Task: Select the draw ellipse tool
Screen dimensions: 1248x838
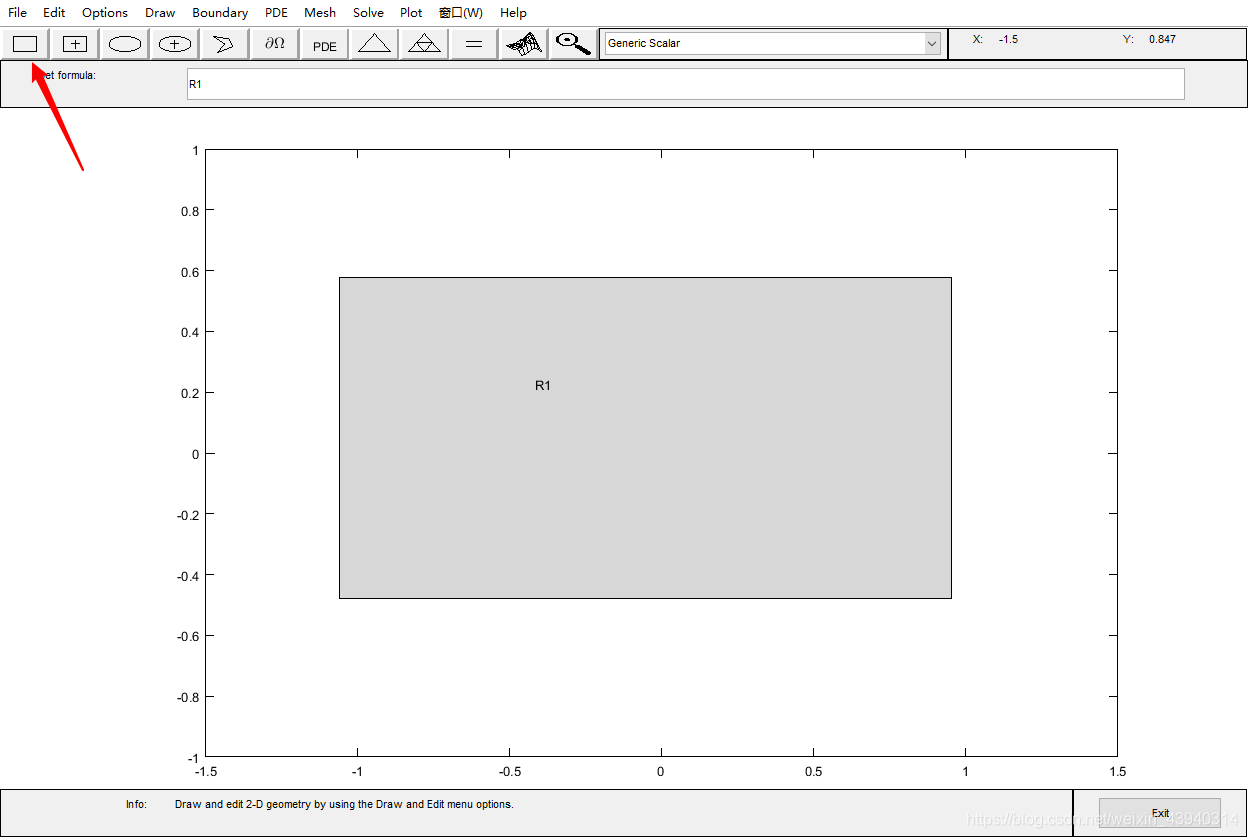Action: [x=125, y=43]
